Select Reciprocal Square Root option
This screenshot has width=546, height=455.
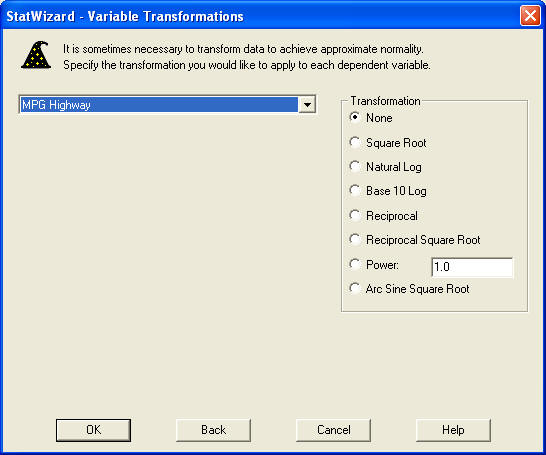click(x=415, y=240)
